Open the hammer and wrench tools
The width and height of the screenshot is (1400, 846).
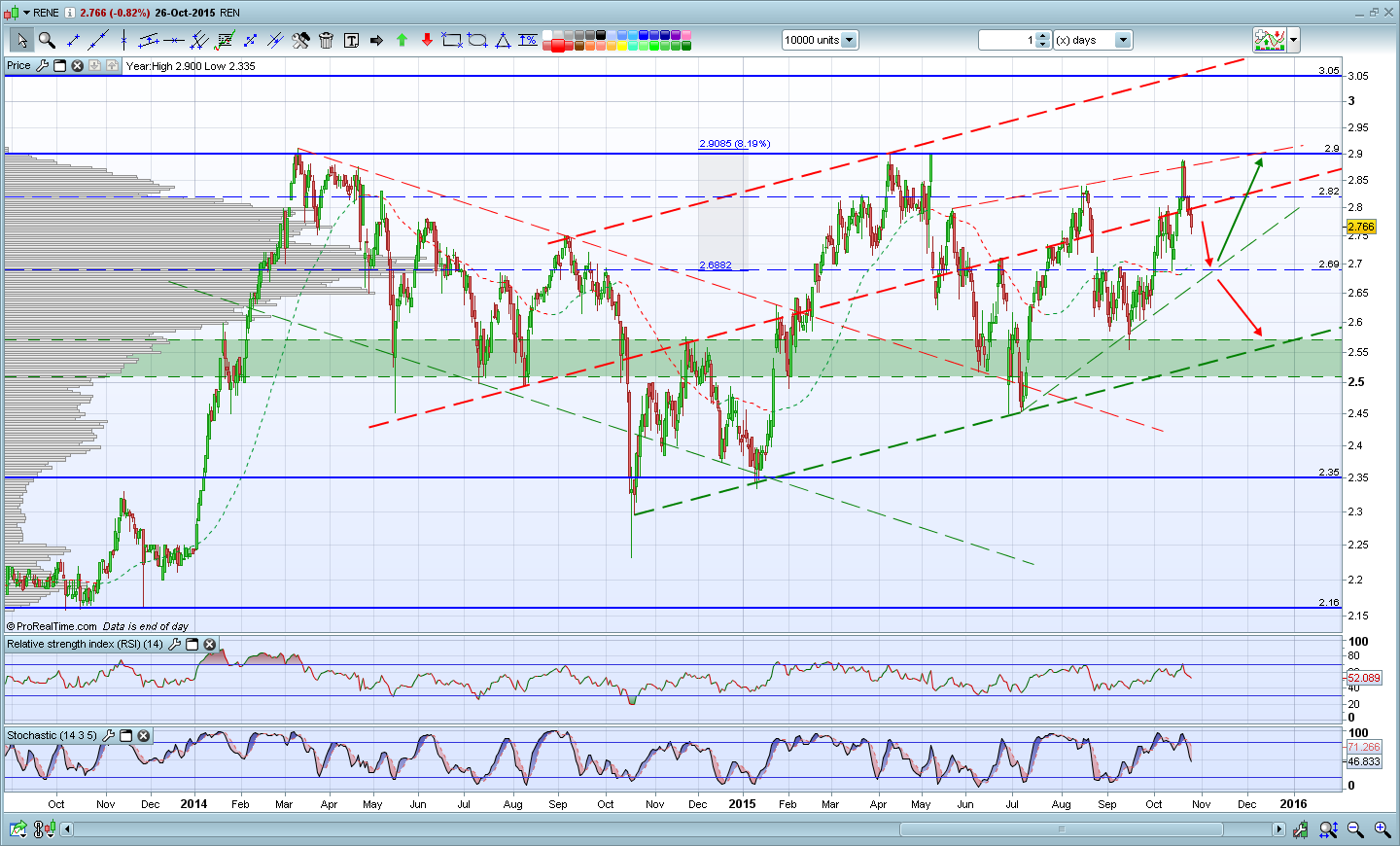pyautogui.click(x=300, y=40)
